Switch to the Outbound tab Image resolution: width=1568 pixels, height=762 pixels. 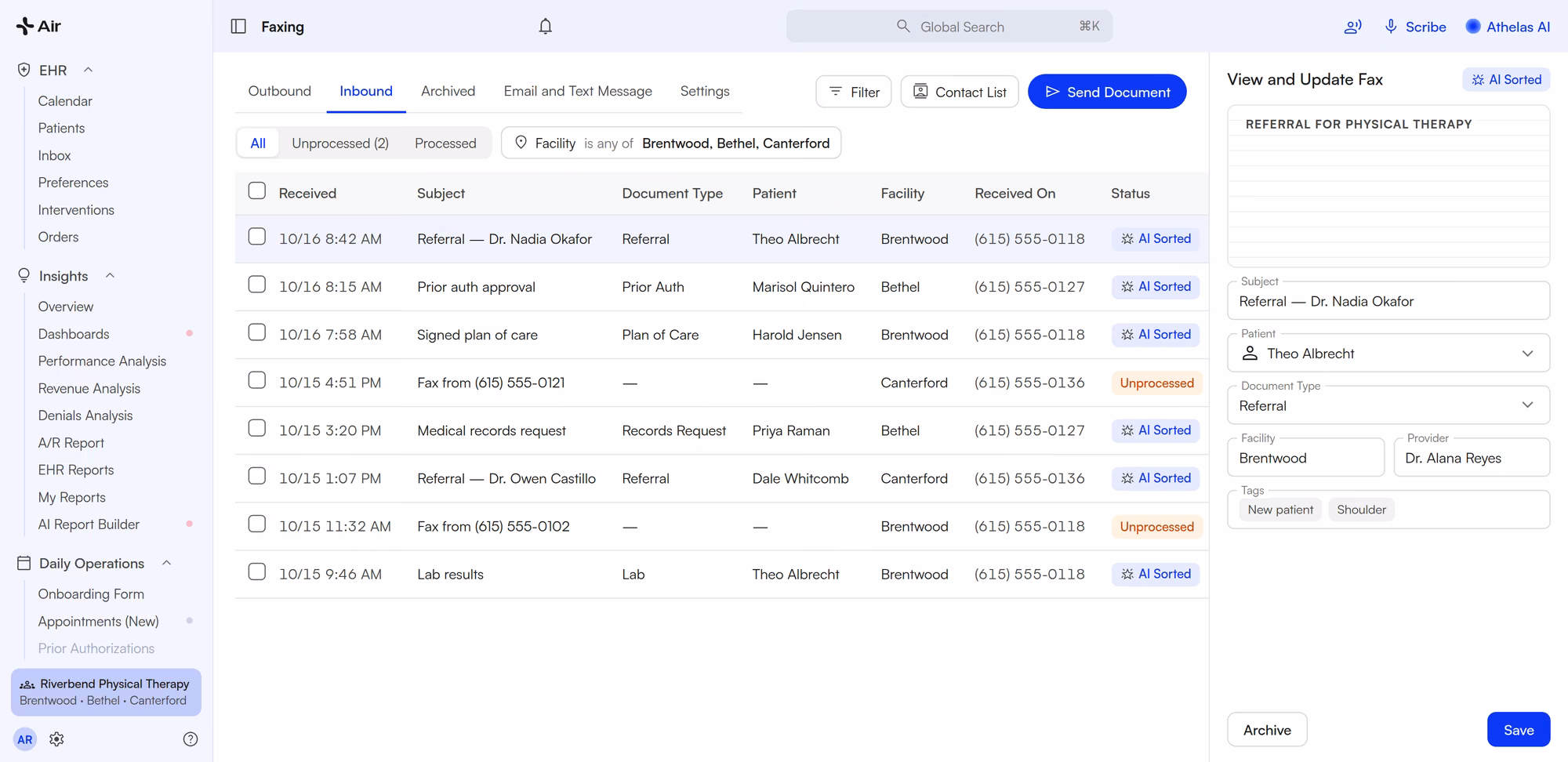[x=280, y=91]
